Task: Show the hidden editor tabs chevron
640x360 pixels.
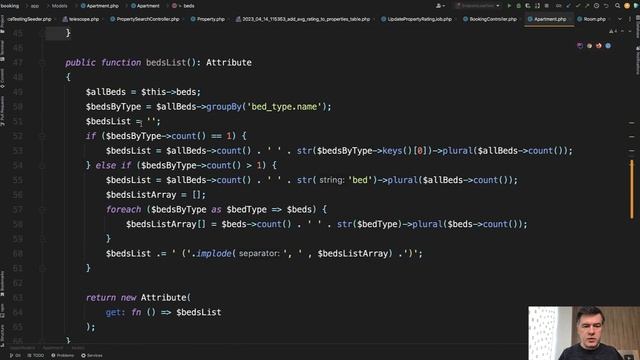Action: click(x=620, y=19)
